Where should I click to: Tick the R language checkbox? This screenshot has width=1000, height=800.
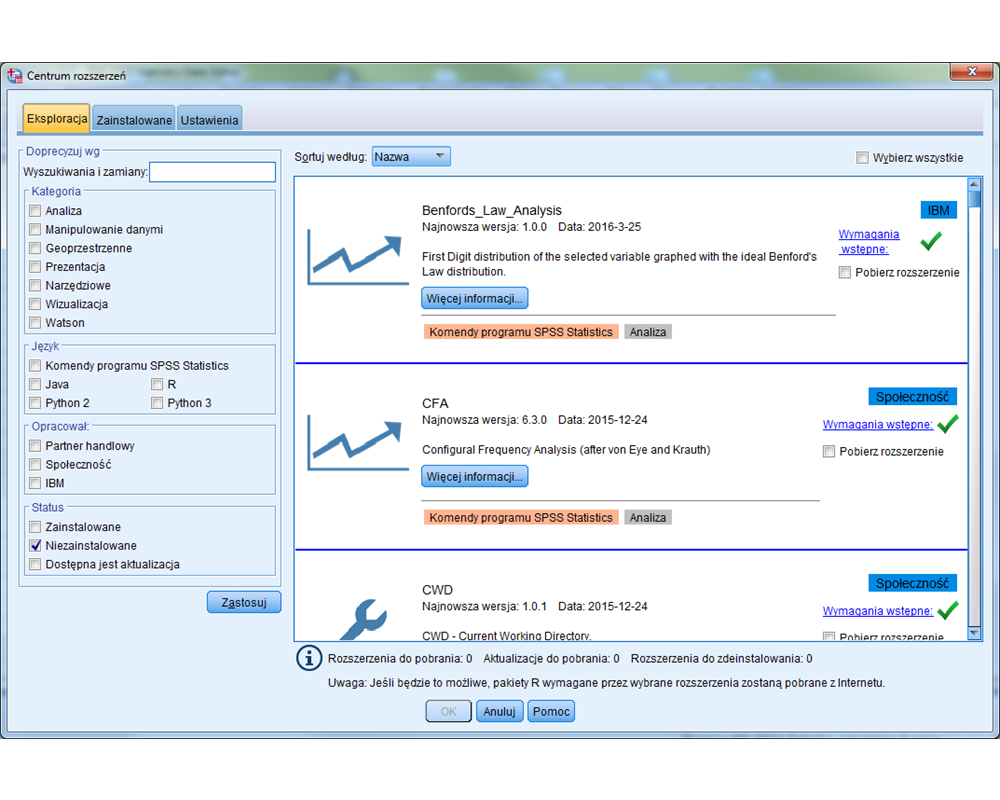(157, 384)
